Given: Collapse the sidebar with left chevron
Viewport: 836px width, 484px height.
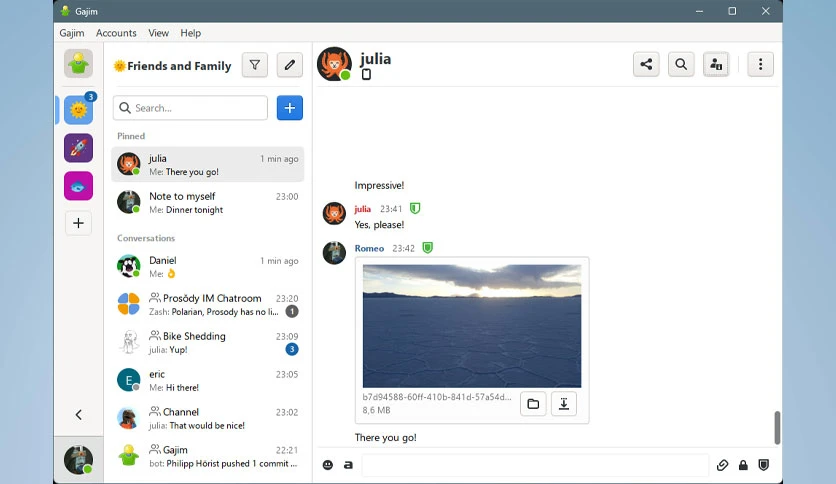Looking at the screenshot, I should click(78, 415).
